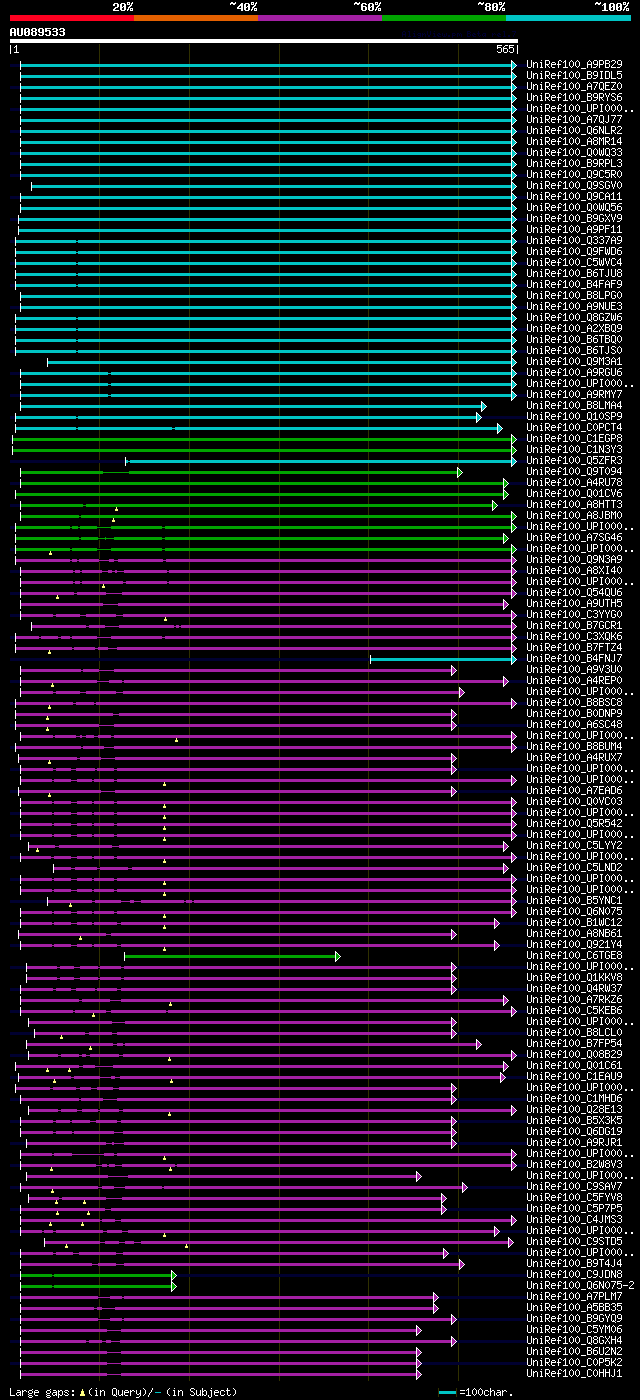Select label UniRef100_C1EGP8
This screenshot has width=640, height=1400.
[x=574, y=438]
